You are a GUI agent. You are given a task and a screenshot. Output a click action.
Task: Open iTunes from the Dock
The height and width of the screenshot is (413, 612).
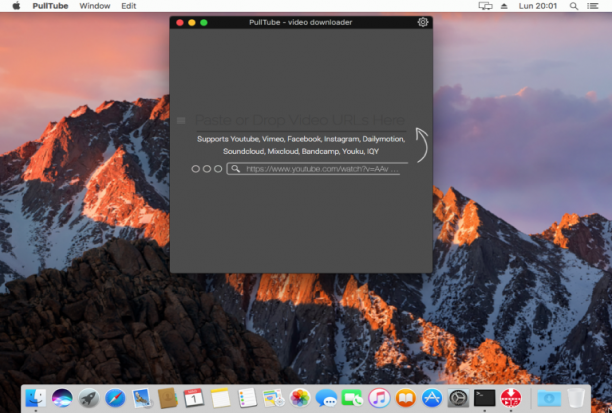(x=379, y=398)
